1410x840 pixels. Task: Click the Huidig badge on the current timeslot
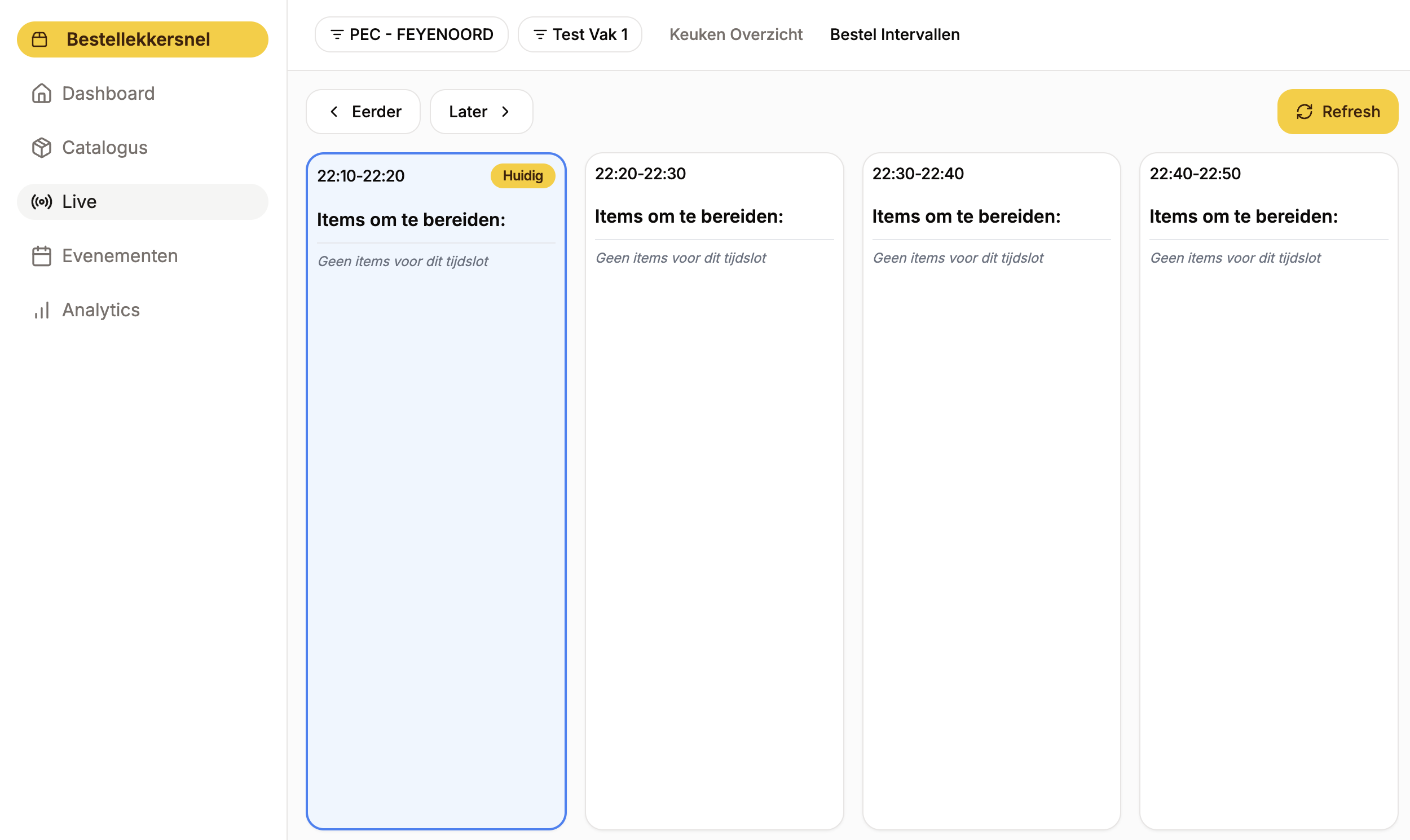click(522, 175)
